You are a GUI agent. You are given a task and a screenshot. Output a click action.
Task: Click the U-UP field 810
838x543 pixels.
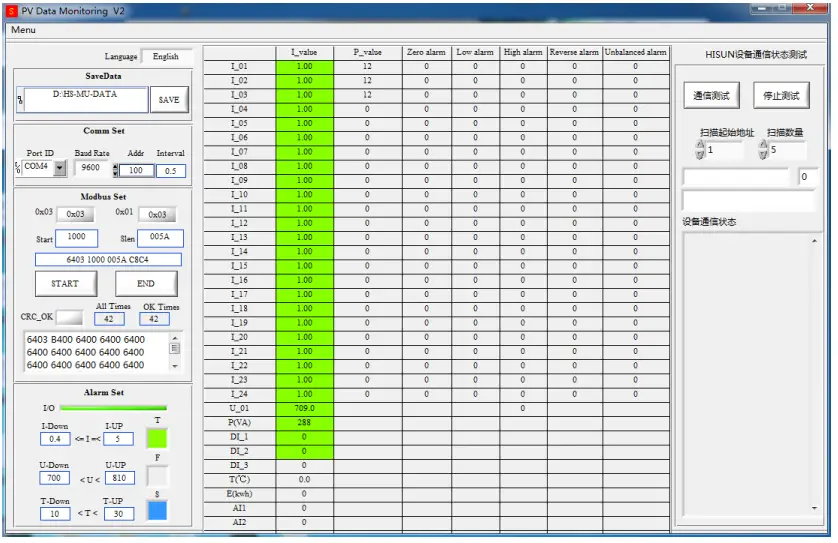tap(119, 478)
